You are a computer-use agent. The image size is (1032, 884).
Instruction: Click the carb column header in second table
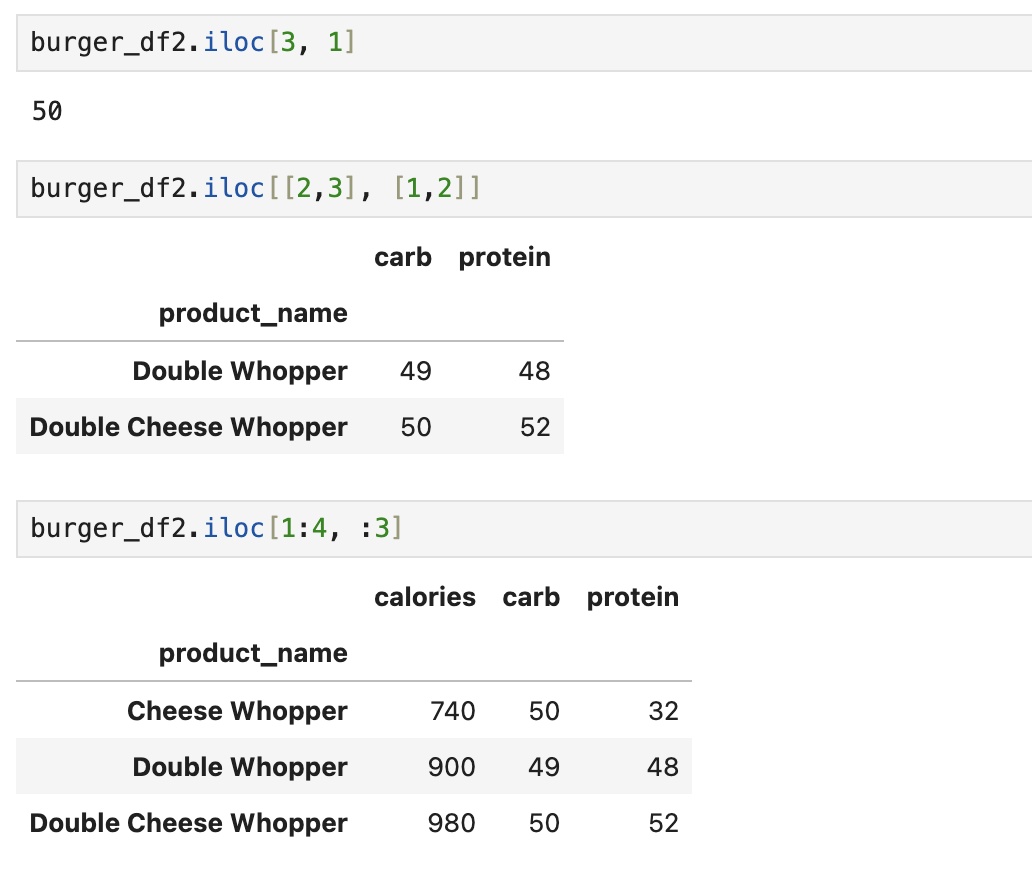point(403,257)
